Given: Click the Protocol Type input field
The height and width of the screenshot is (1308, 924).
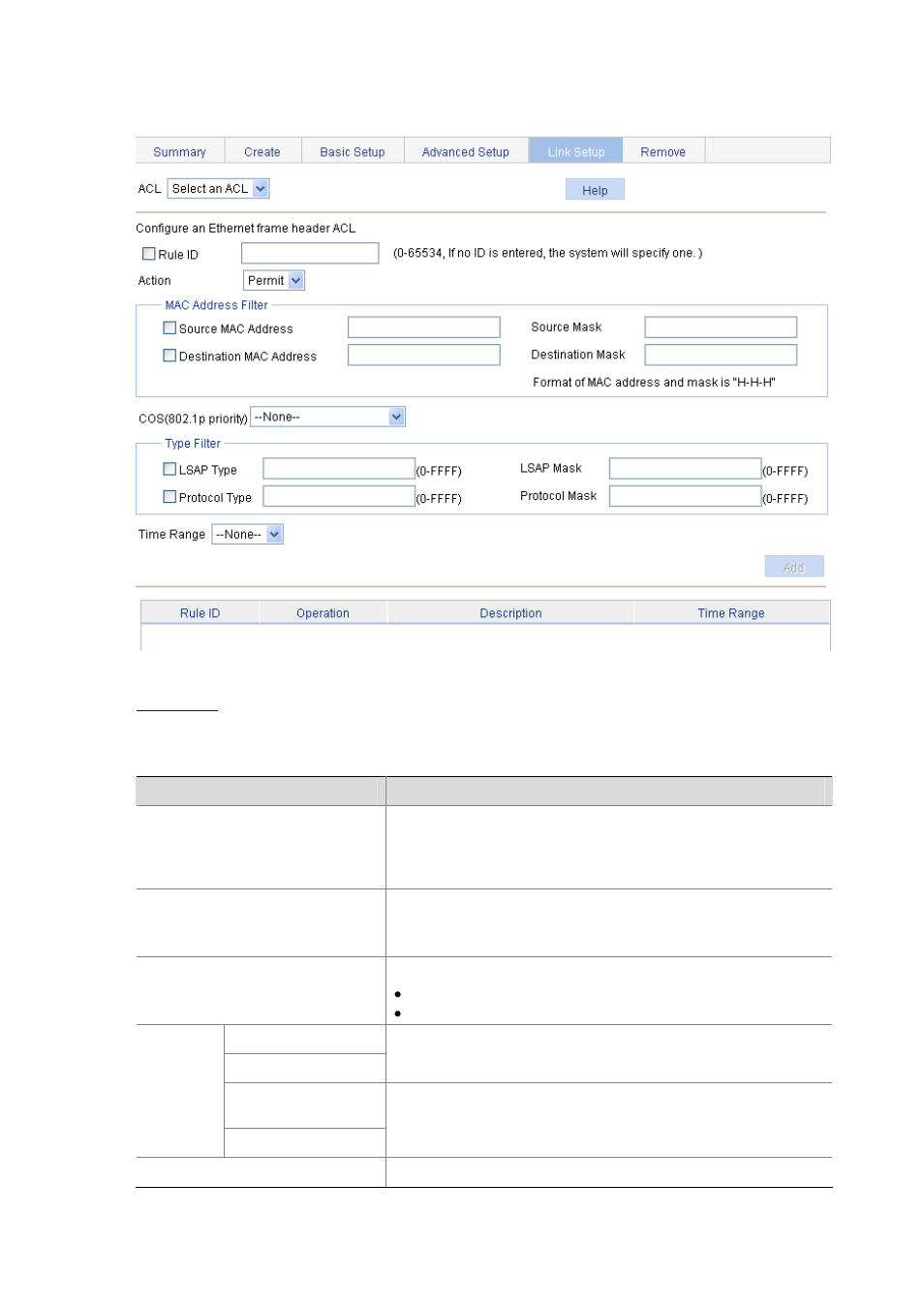Looking at the screenshot, I should (x=339, y=496).
